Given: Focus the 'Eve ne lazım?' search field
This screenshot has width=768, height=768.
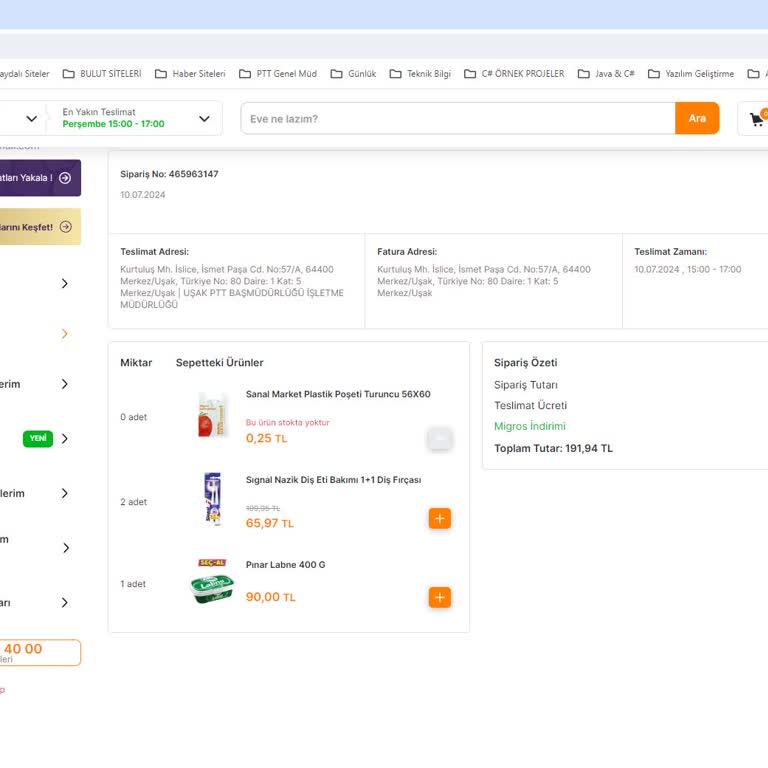Looking at the screenshot, I should tap(458, 119).
